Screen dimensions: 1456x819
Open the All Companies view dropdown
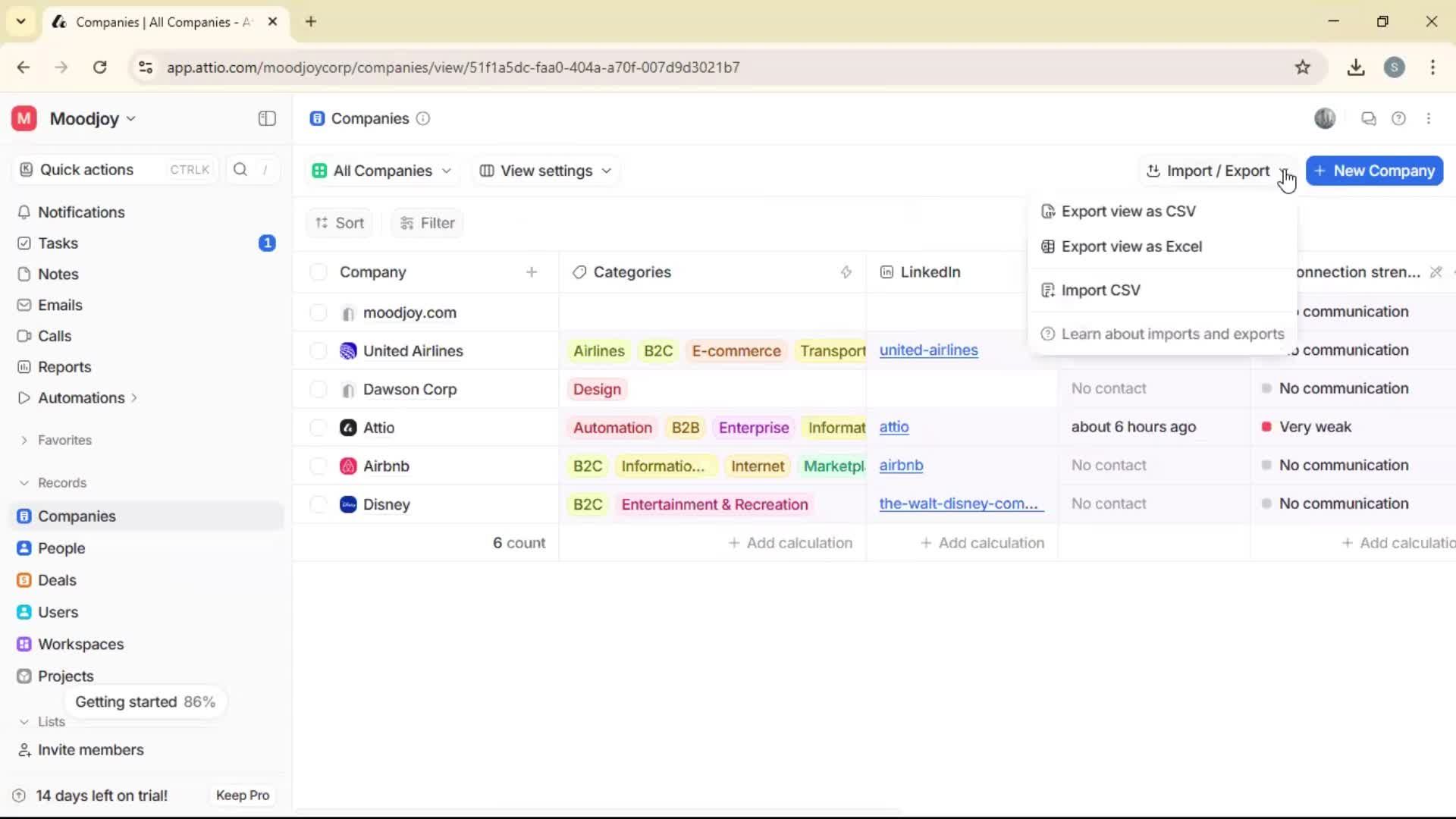click(x=381, y=171)
